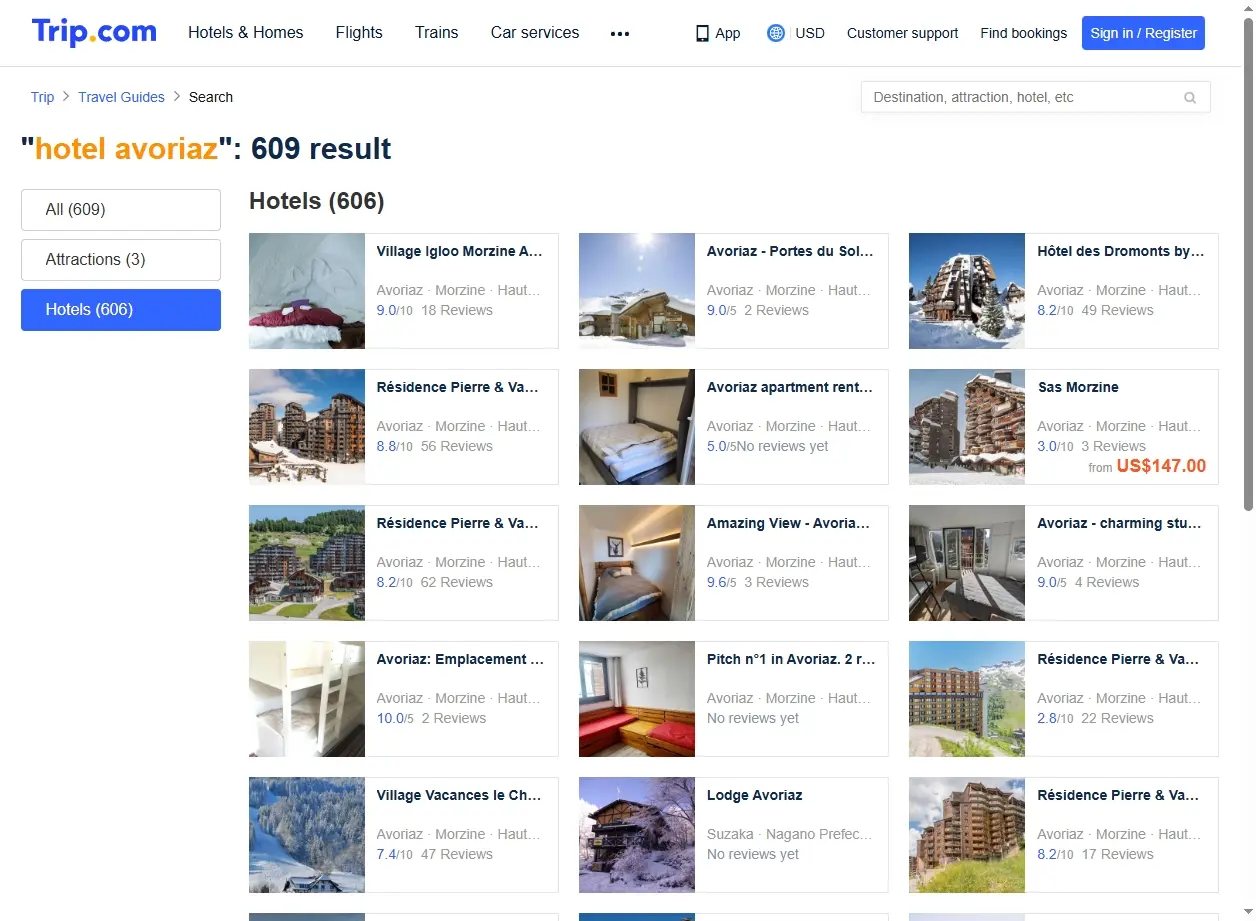Click the 17 Reviews text
This screenshot has width=1256, height=921.
click(1118, 855)
